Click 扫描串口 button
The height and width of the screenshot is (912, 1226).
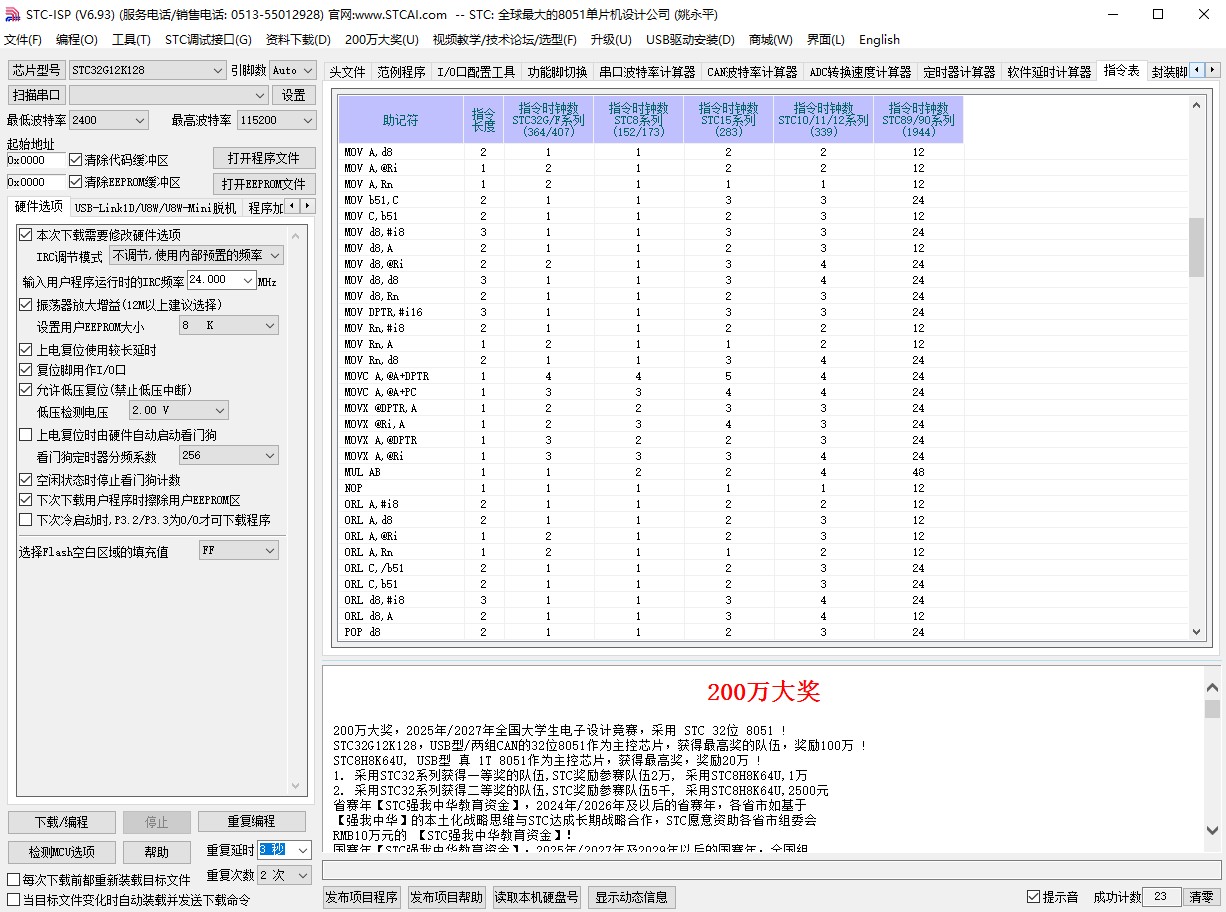pyautogui.click(x=36, y=95)
